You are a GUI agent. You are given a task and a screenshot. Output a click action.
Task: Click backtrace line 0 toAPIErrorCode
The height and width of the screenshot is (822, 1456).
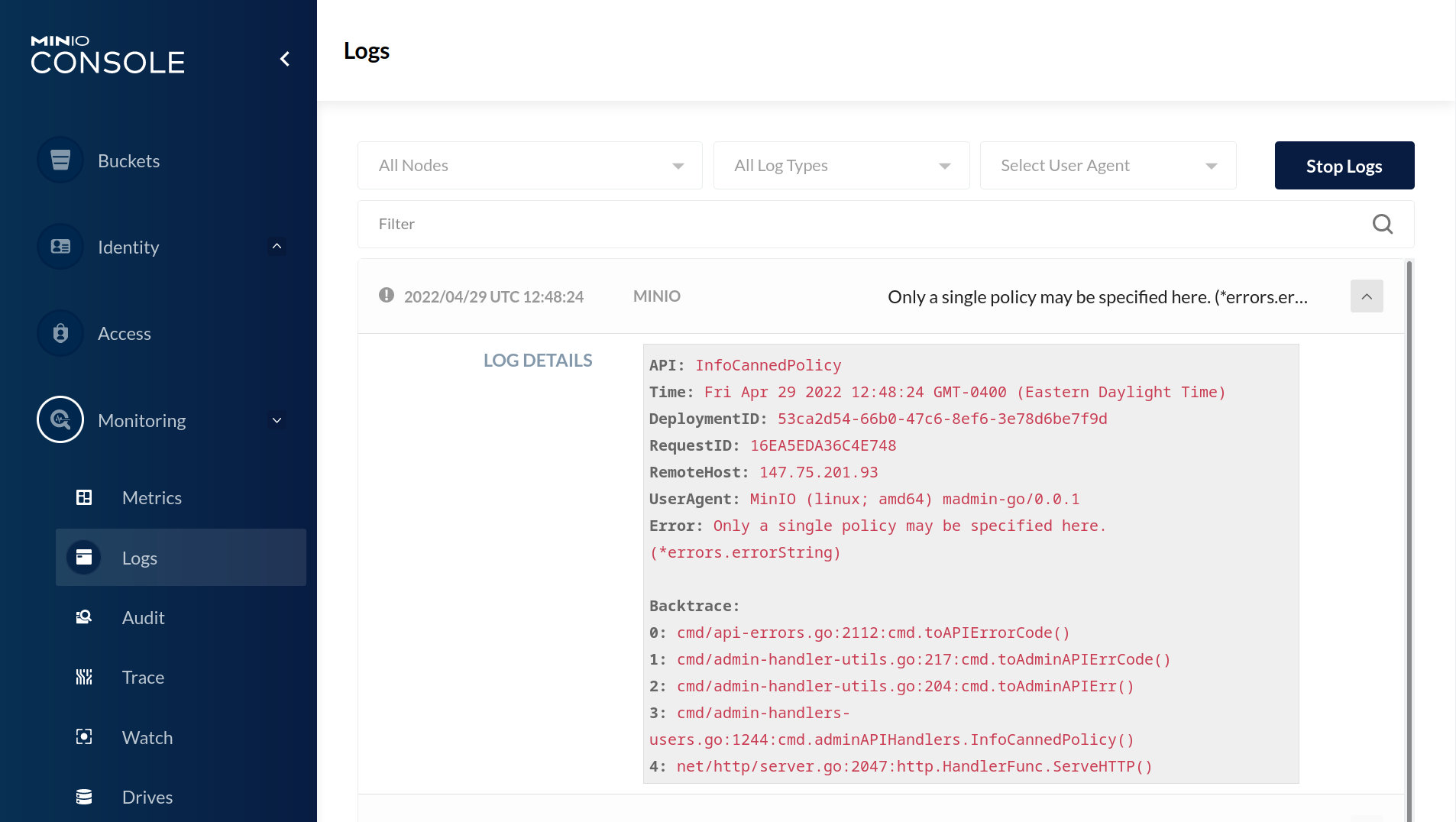[x=874, y=633]
